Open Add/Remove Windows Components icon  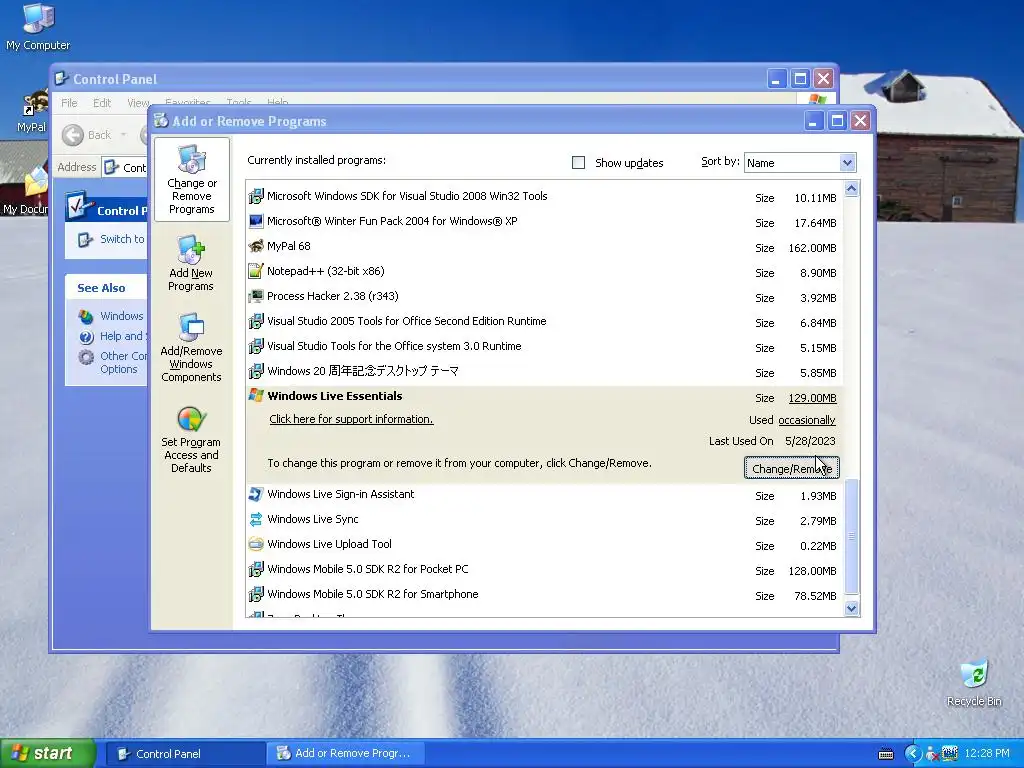click(191, 347)
